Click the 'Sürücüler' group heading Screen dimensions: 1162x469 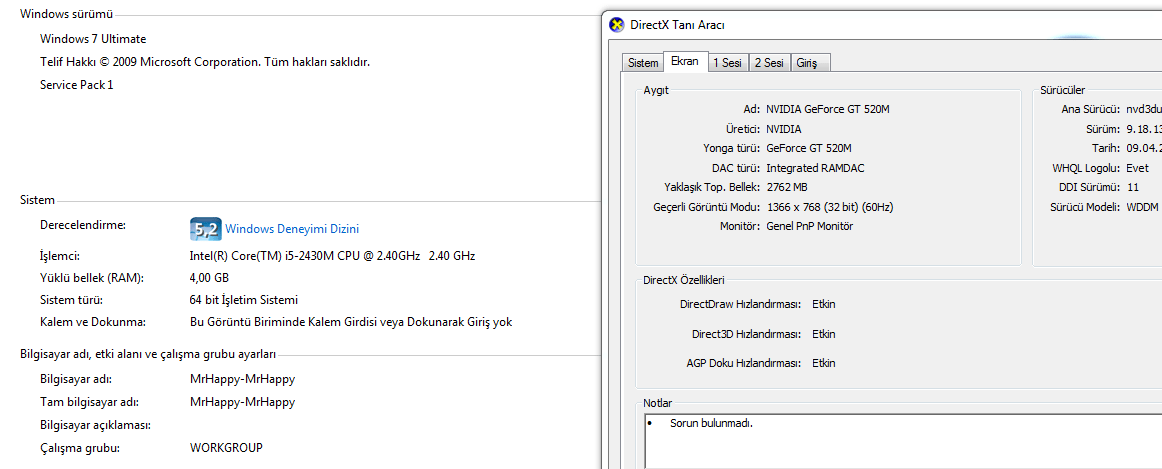1062,90
